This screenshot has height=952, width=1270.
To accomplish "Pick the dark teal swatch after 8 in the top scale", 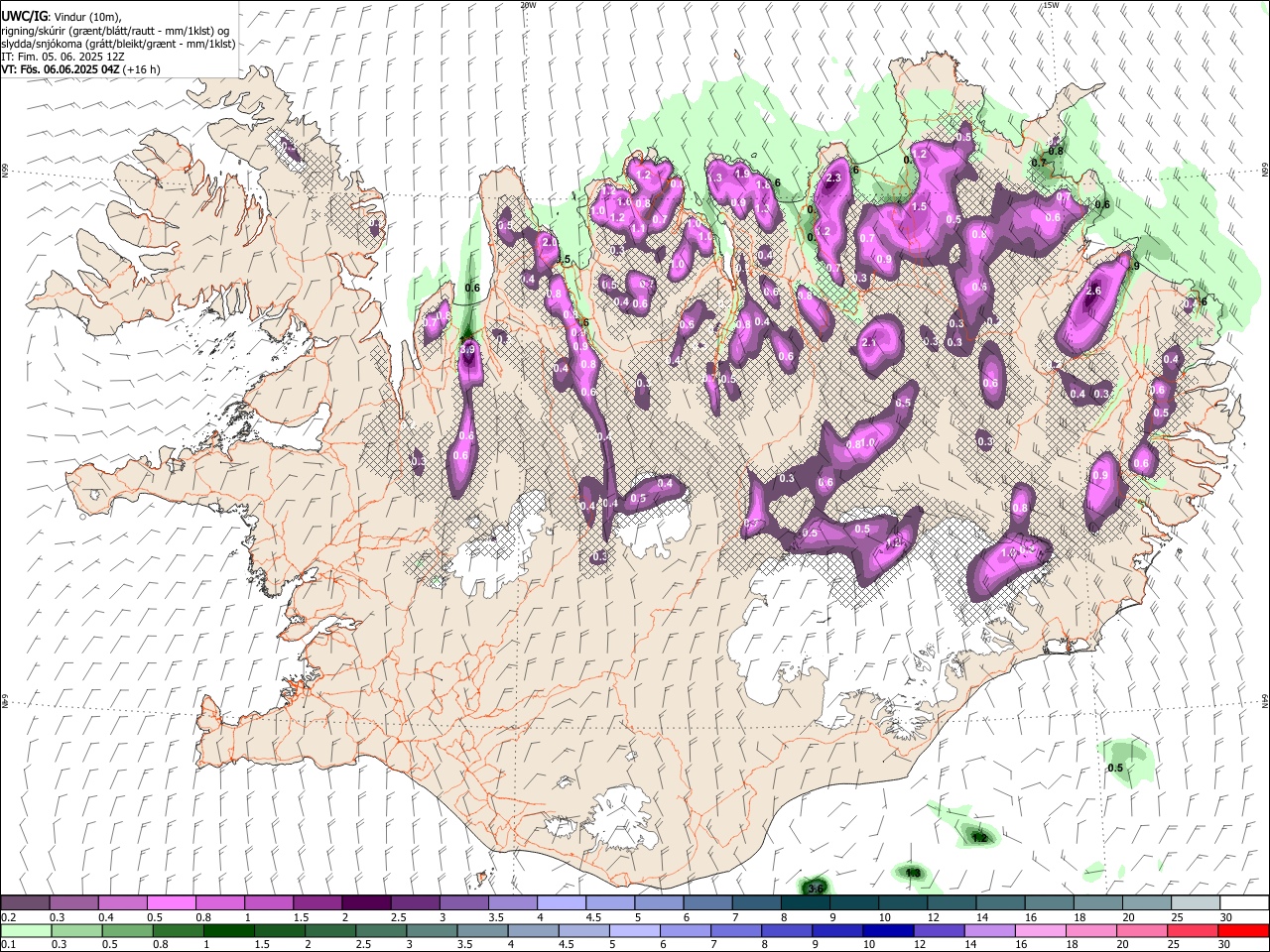I will pyautogui.click(x=805, y=903).
